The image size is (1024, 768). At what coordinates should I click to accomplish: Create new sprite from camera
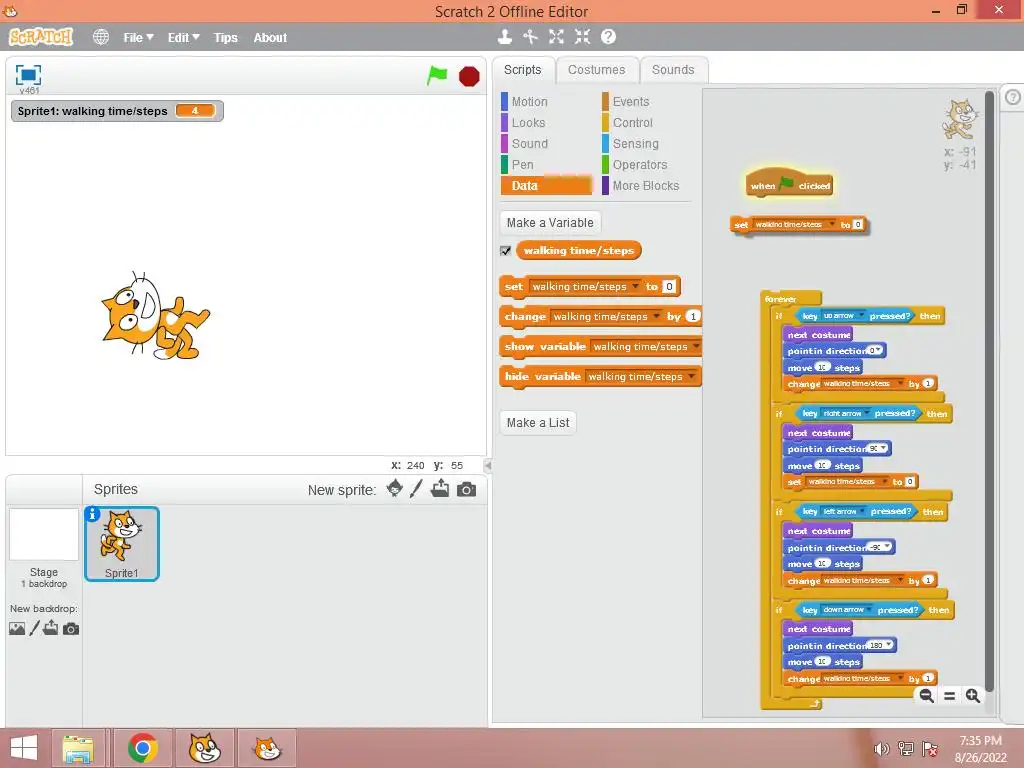[466, 489]
